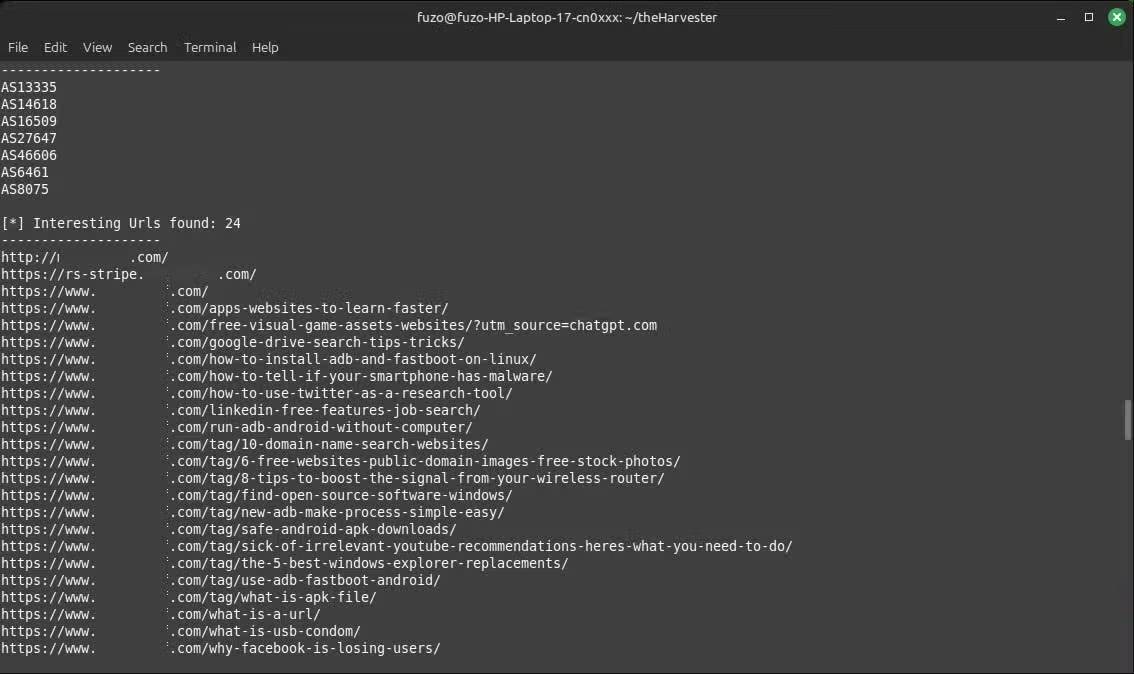Screen dimensions: 1134x674
Task: Open the Search menu
Action: pyautogui.click(x=147, y=47)
